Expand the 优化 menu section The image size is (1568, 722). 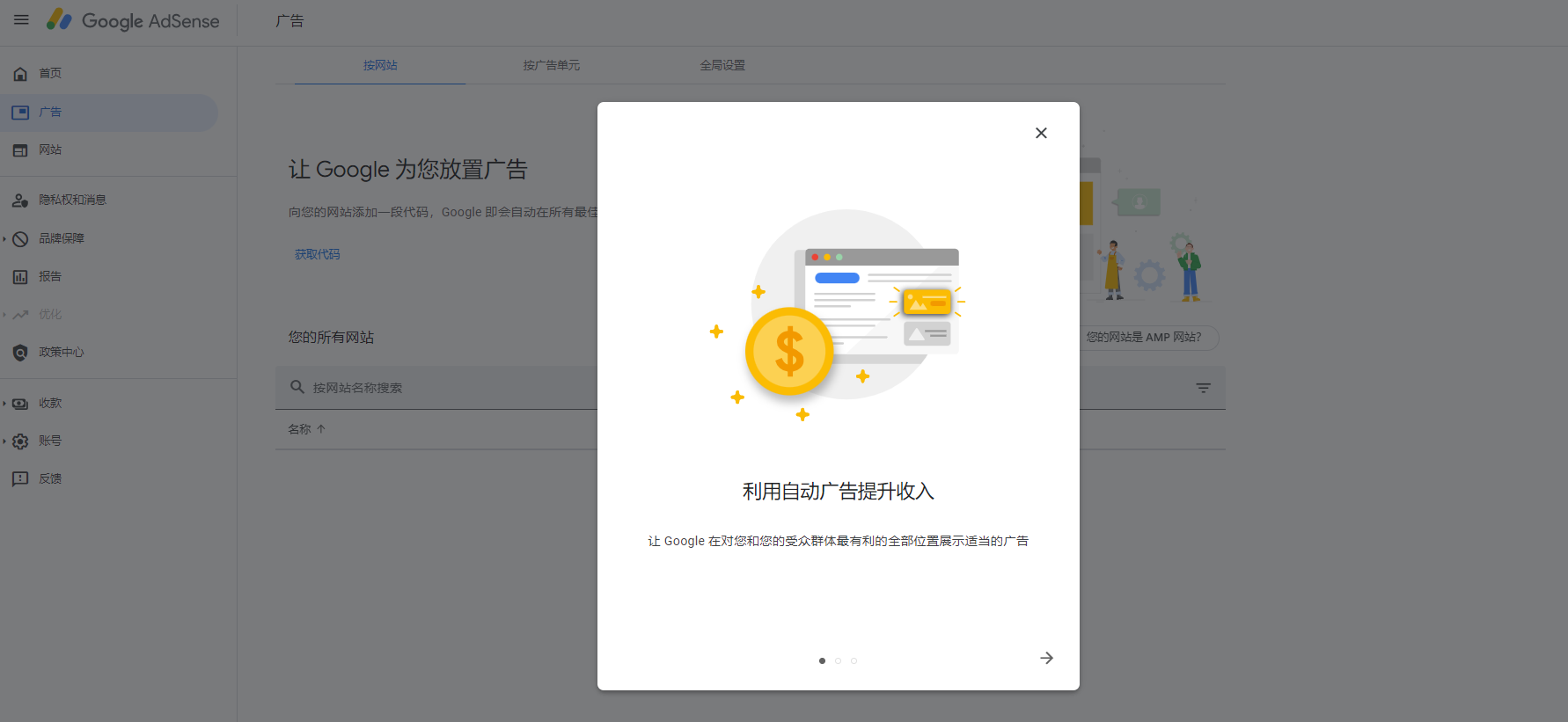(x=4, y=315)
